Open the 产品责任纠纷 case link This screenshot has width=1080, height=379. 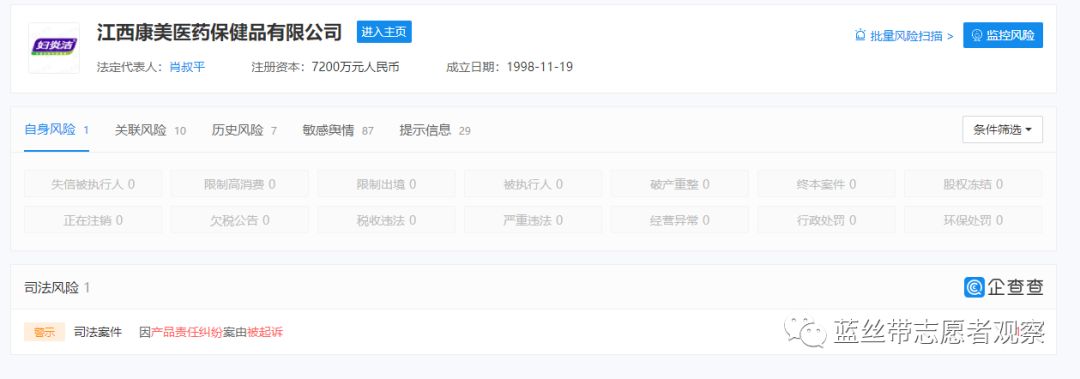click(x=187, y=332)
